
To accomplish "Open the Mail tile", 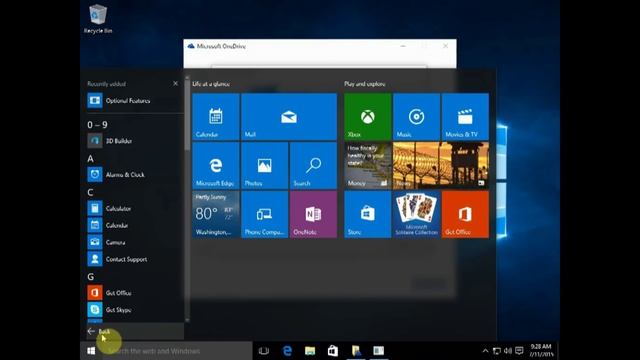I will pos(289,117).
